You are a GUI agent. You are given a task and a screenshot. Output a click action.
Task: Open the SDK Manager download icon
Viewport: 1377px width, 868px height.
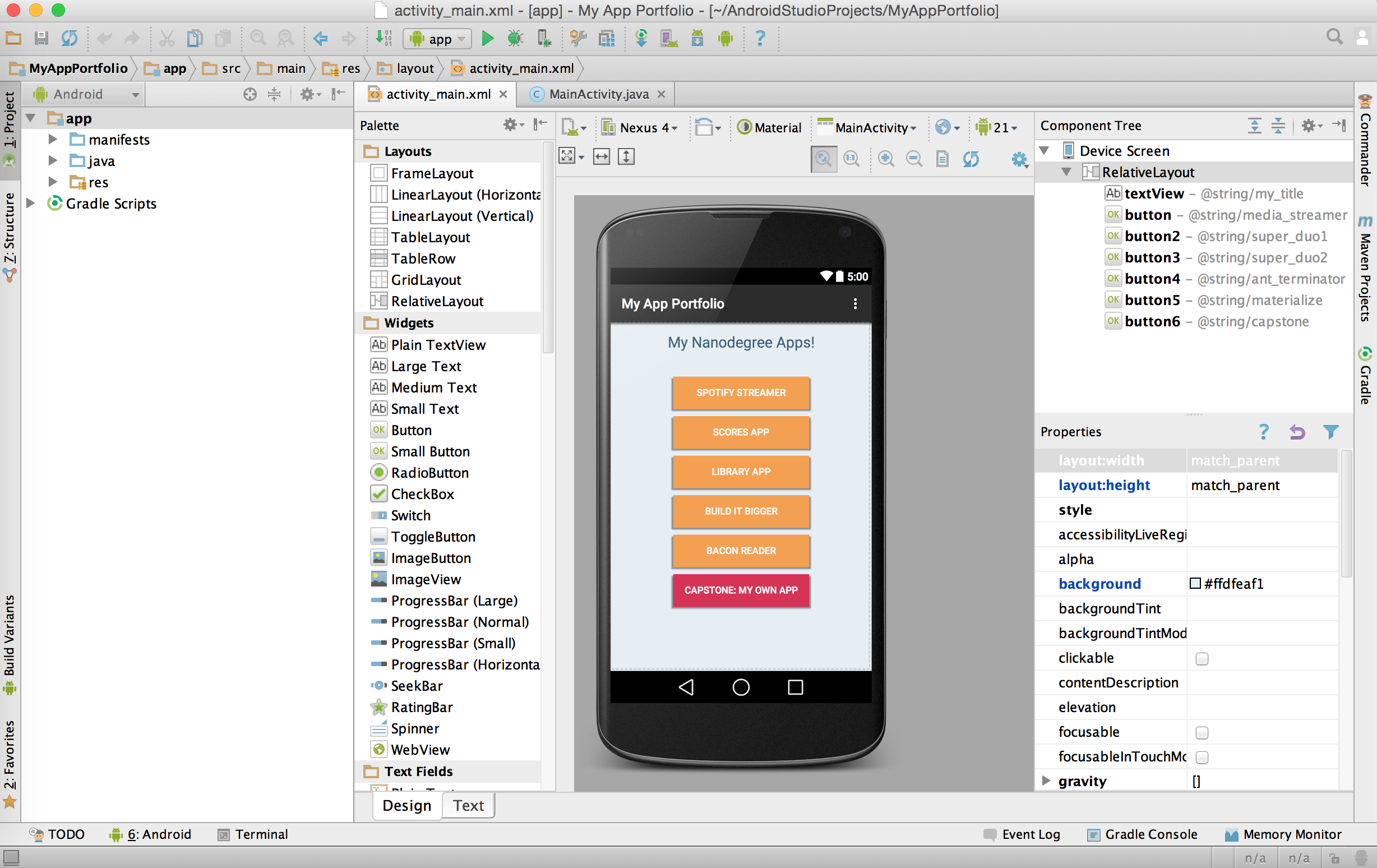(x=697, y=38)
